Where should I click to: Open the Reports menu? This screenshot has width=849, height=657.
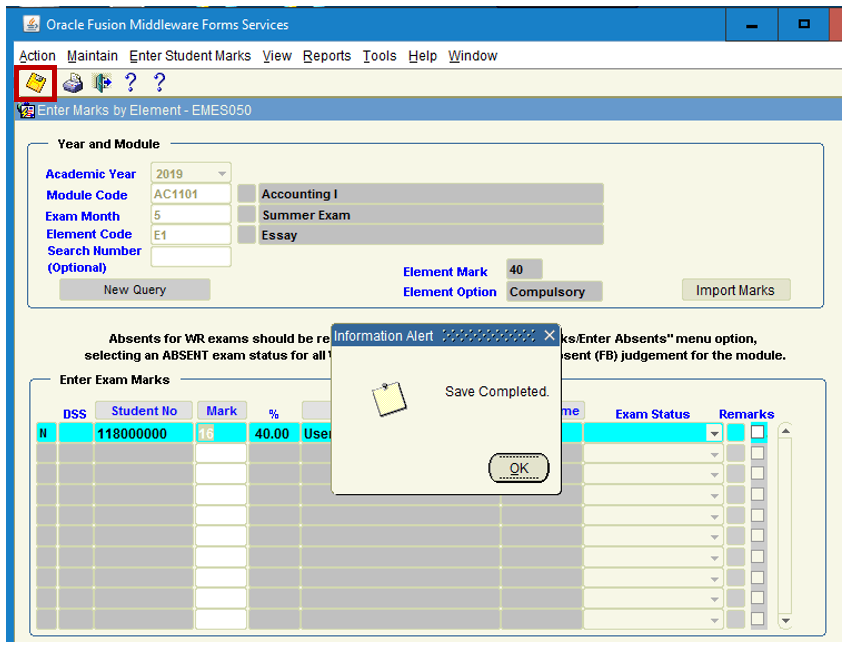click(326, 56)
